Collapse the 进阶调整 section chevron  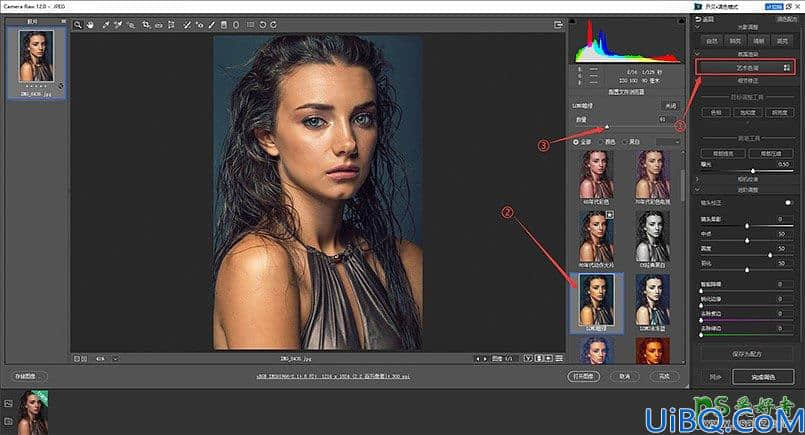698,190
